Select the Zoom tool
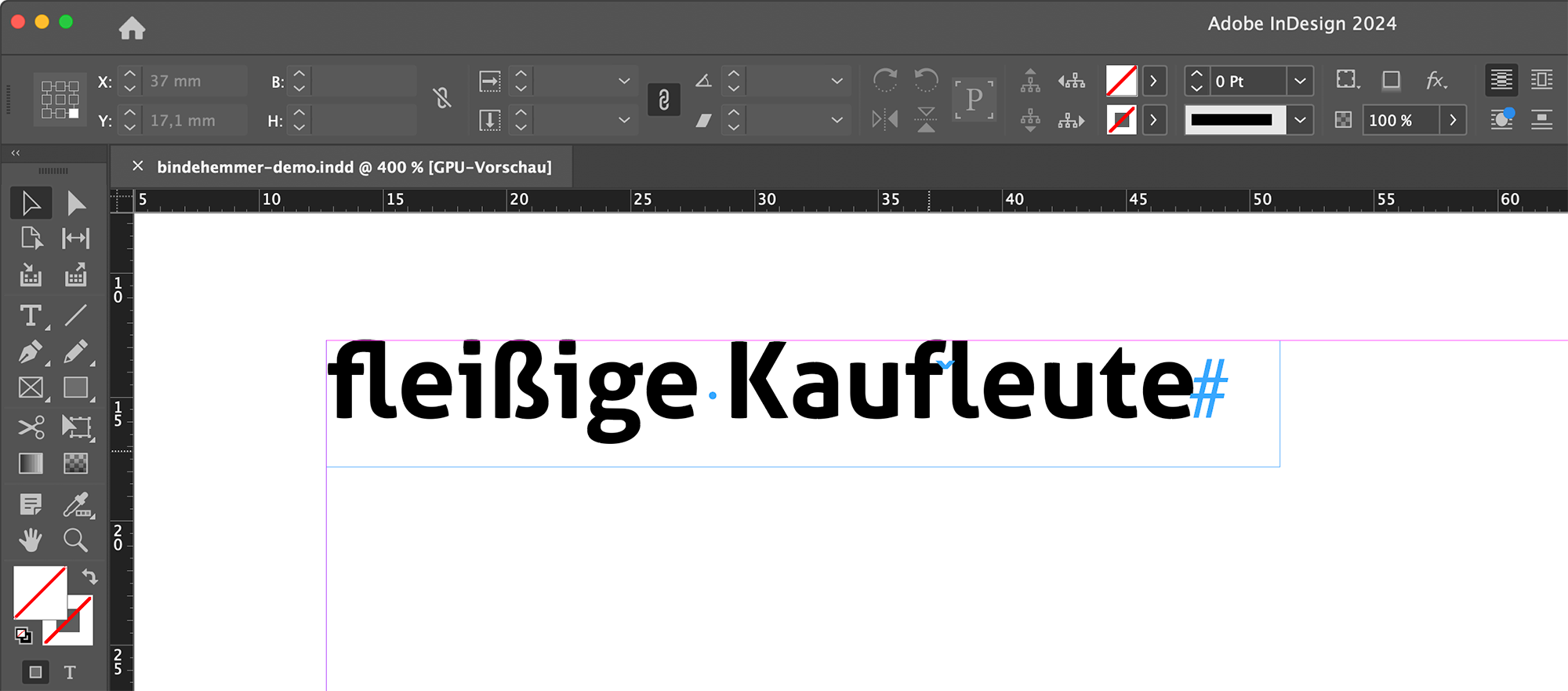This screenshot has width=1568, height=691. 76,540
